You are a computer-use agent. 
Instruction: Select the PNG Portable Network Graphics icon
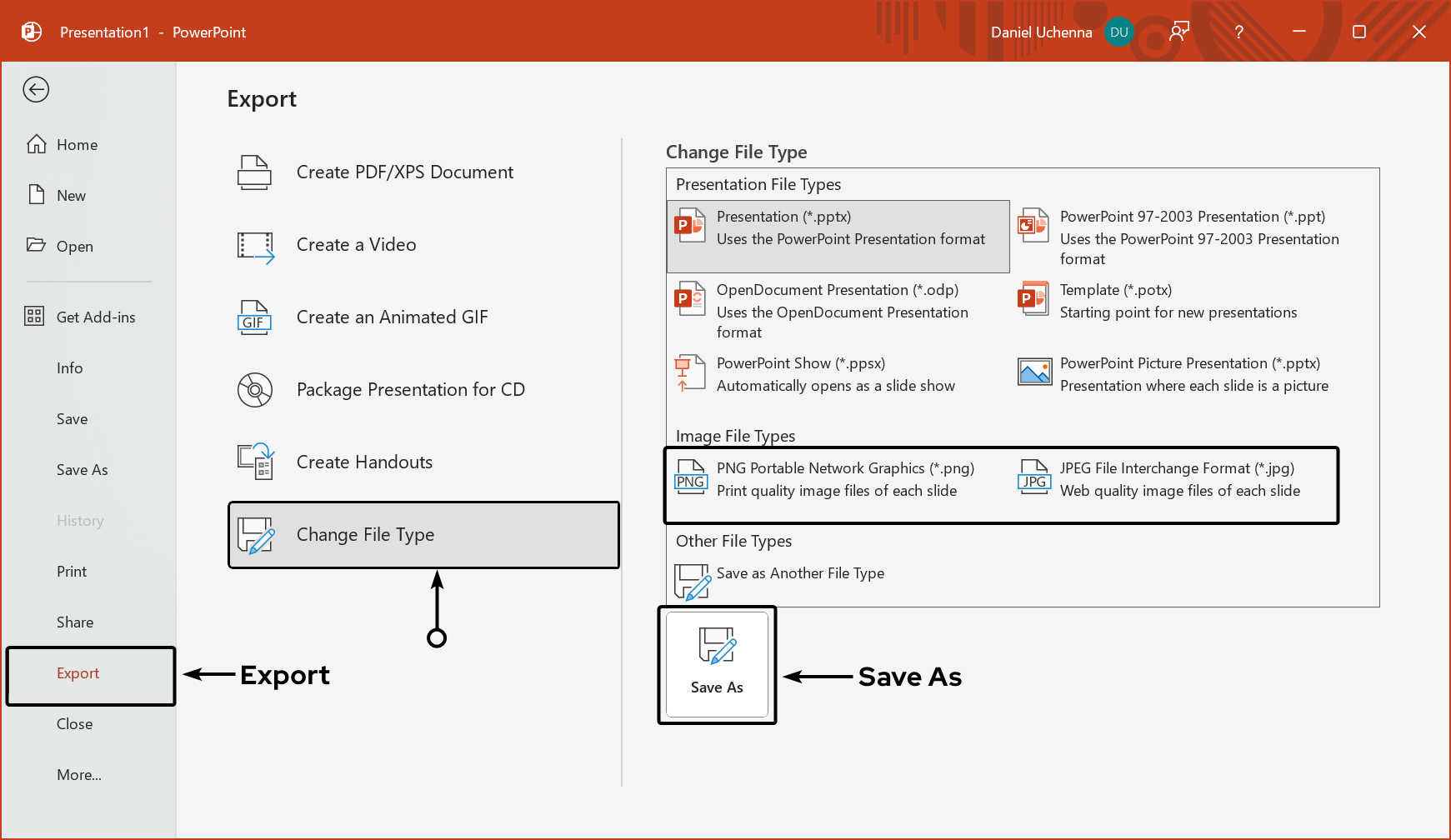[690, 478]
